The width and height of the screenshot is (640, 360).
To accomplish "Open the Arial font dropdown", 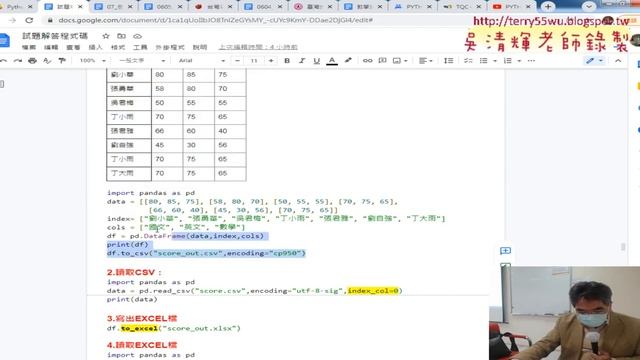I will click(x=202, y=61).
